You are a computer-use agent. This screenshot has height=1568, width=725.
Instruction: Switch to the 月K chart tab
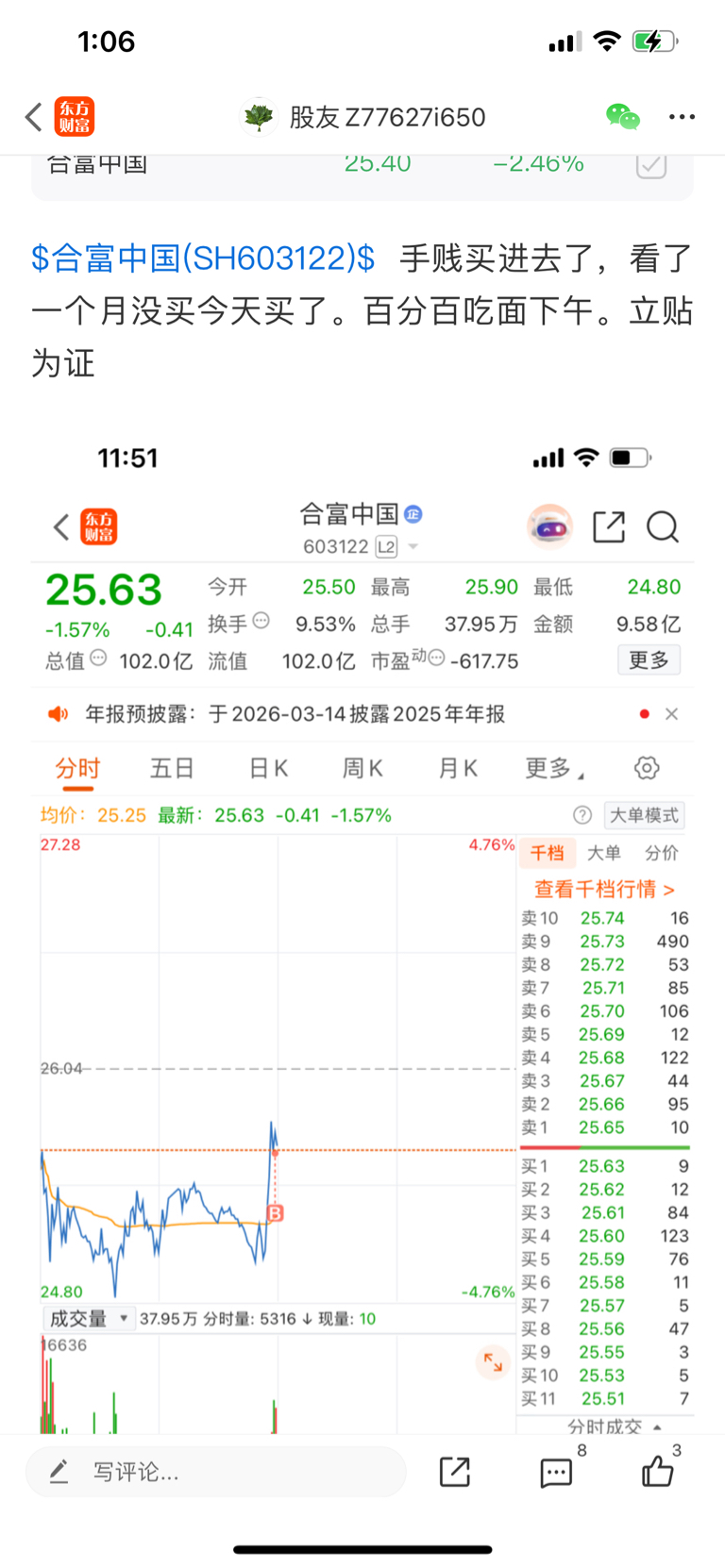(x=458, y=769)
